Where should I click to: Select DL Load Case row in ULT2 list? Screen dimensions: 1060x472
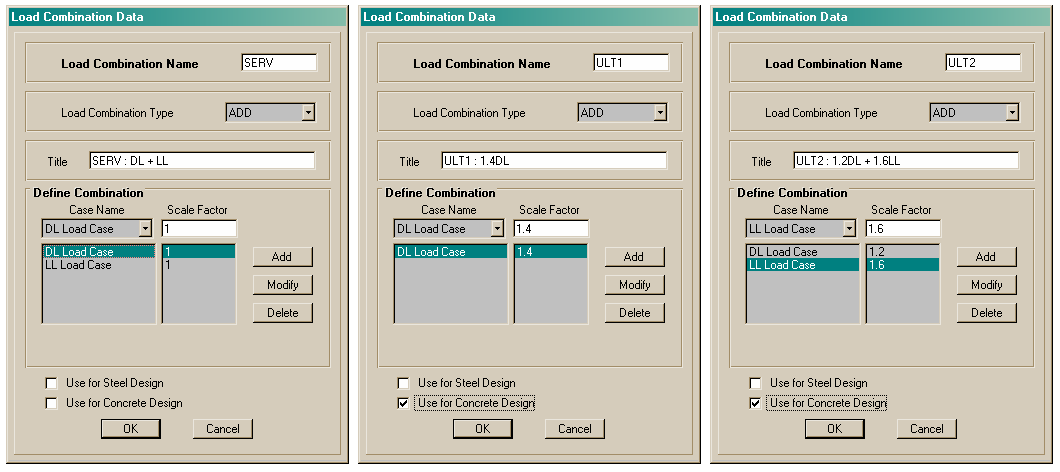[x=803, y=252]
